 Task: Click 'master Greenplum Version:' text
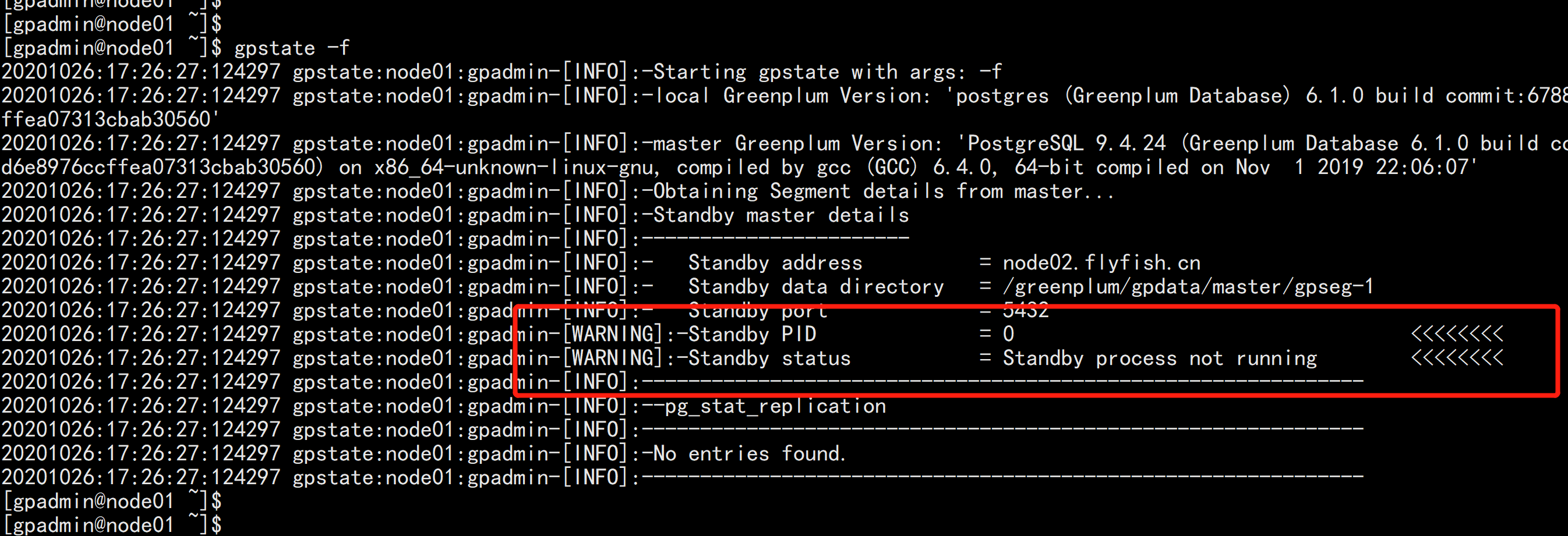(x=797, y=143)
